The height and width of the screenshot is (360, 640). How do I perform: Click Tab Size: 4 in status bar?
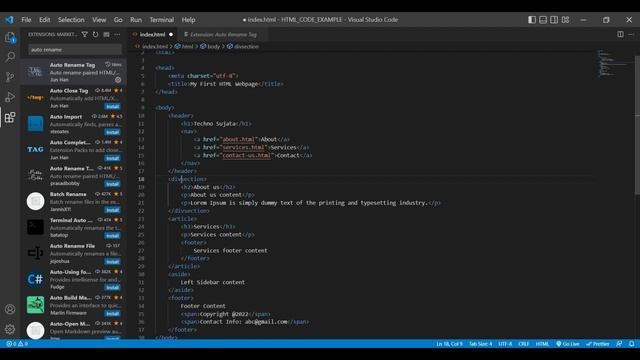(x=480, y=344)
